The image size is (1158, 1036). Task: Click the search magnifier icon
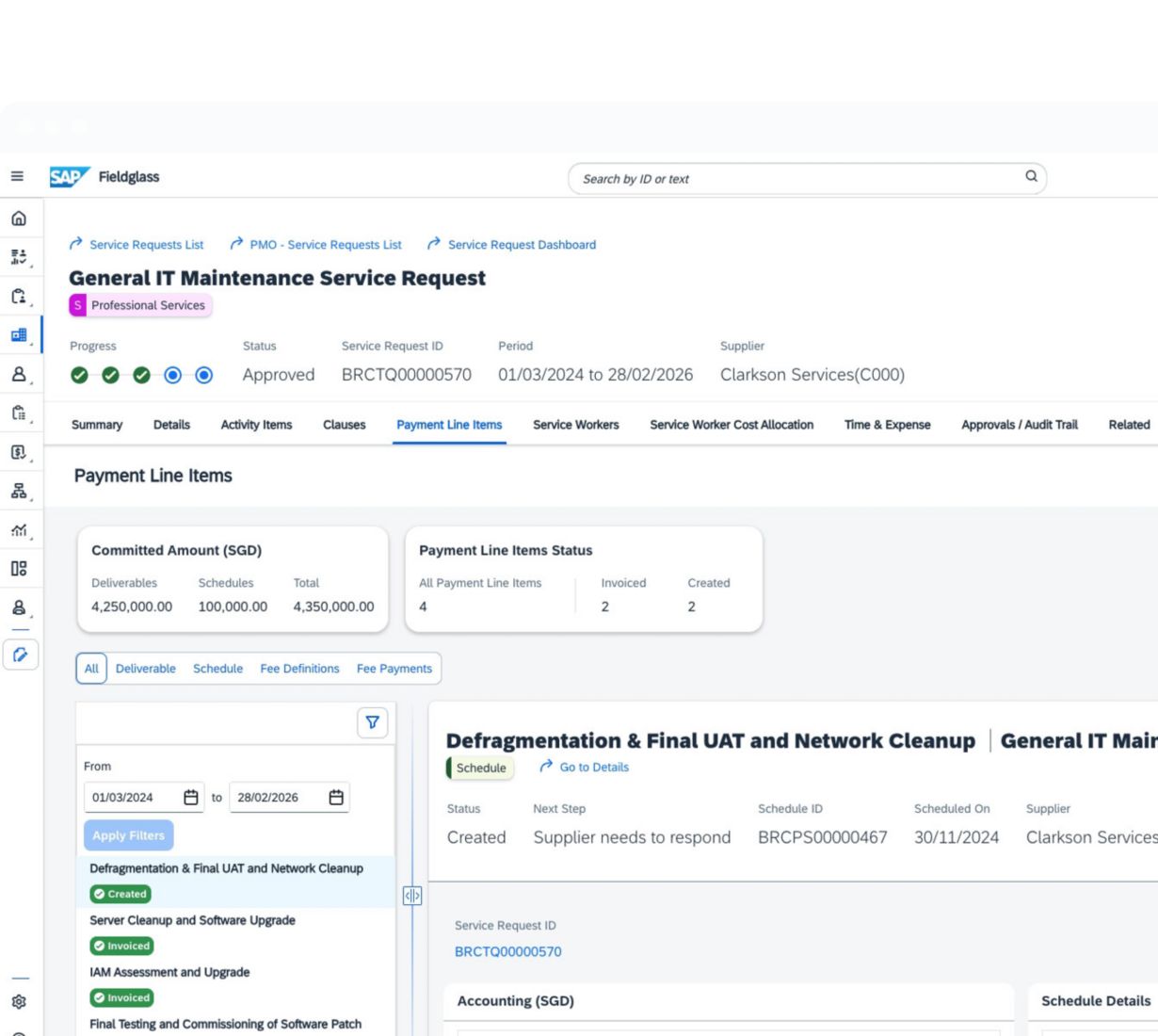[1031, 176]
